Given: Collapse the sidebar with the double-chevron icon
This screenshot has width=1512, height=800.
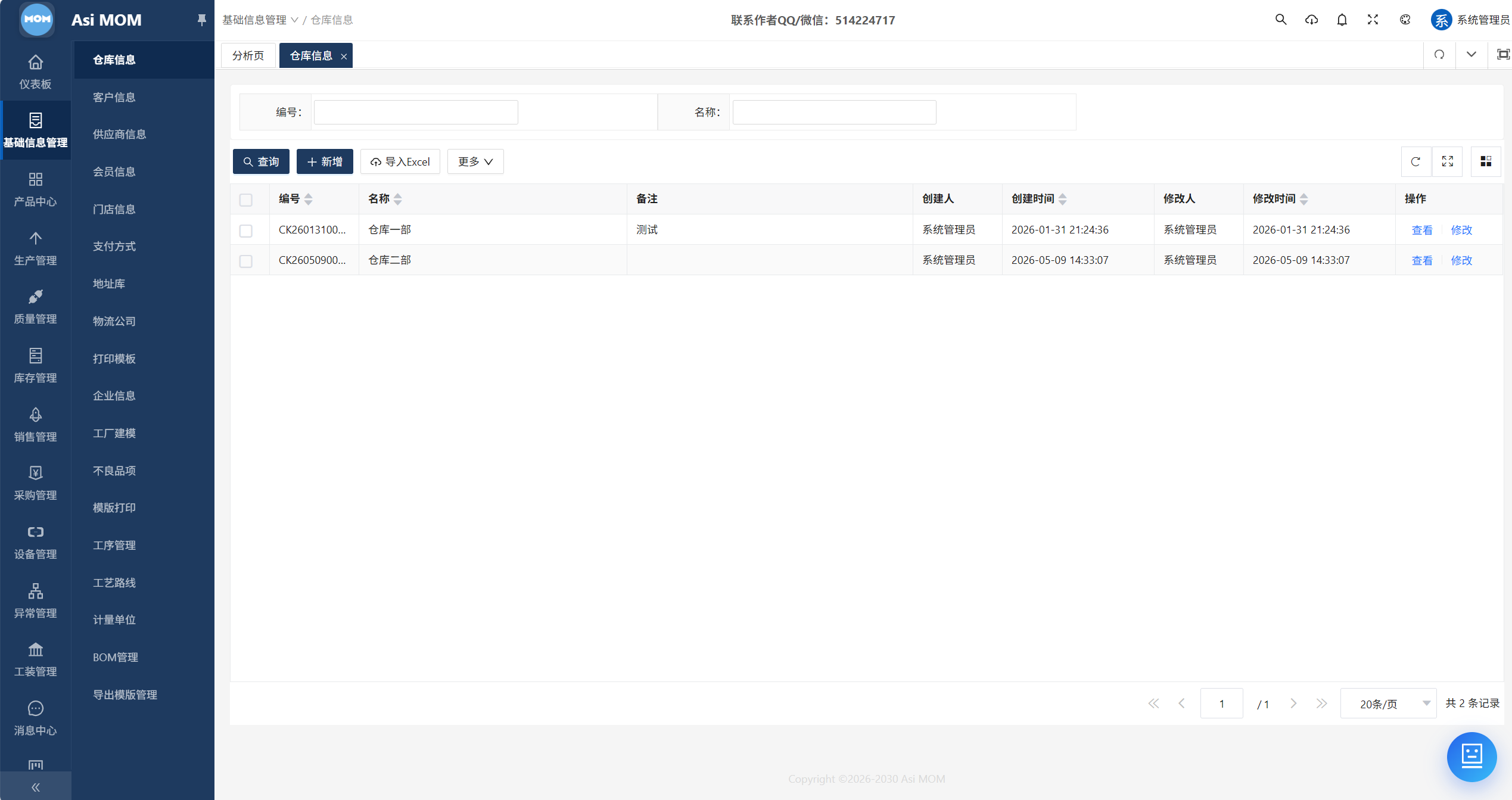Looking at the screenshot, I should coord(35,787).
